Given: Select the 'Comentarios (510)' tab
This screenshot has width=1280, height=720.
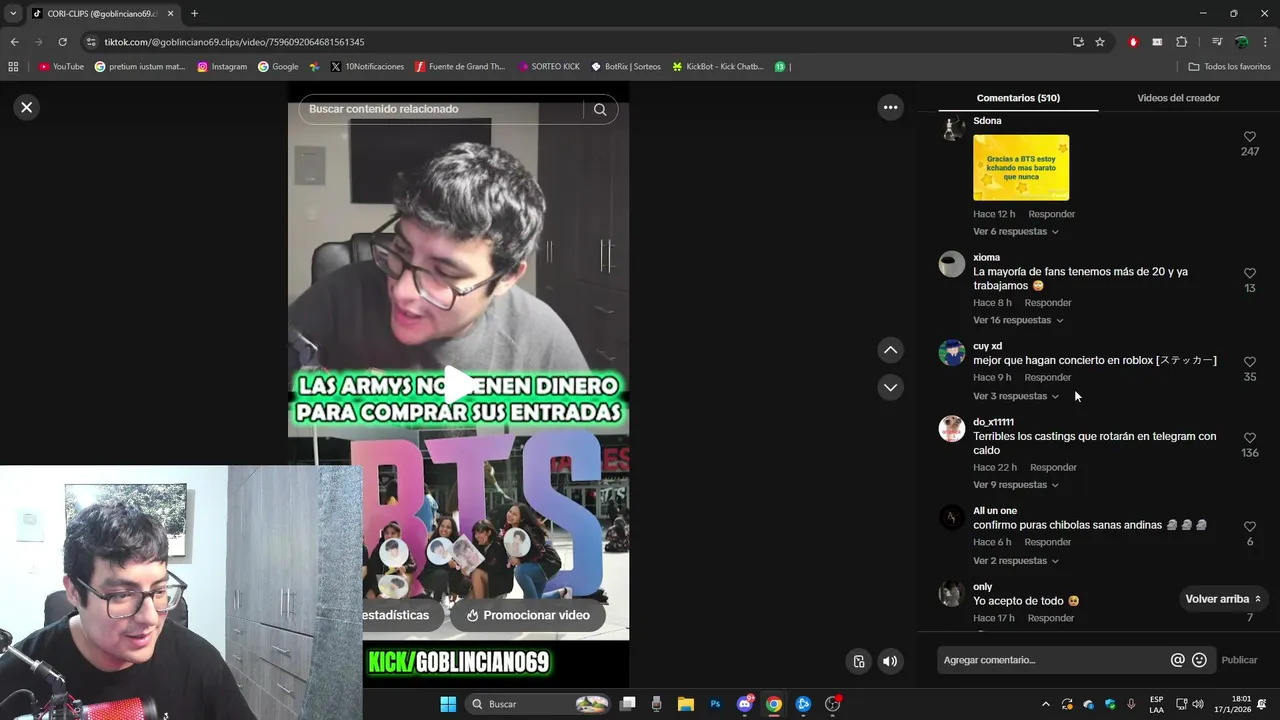Looking at the screenshot, I should 1018,98.
